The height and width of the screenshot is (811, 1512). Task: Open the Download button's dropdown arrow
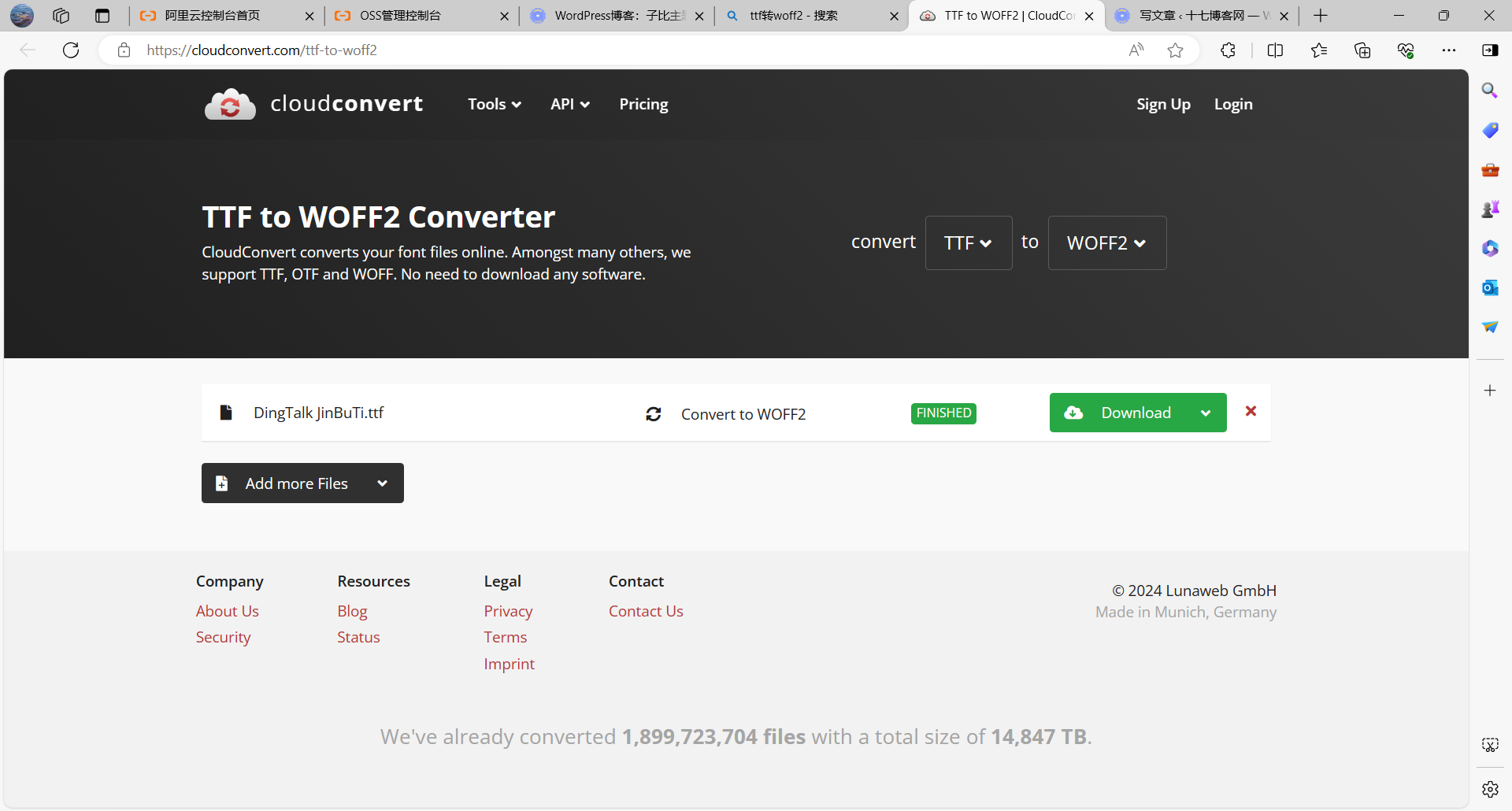tap(1205, 413)
